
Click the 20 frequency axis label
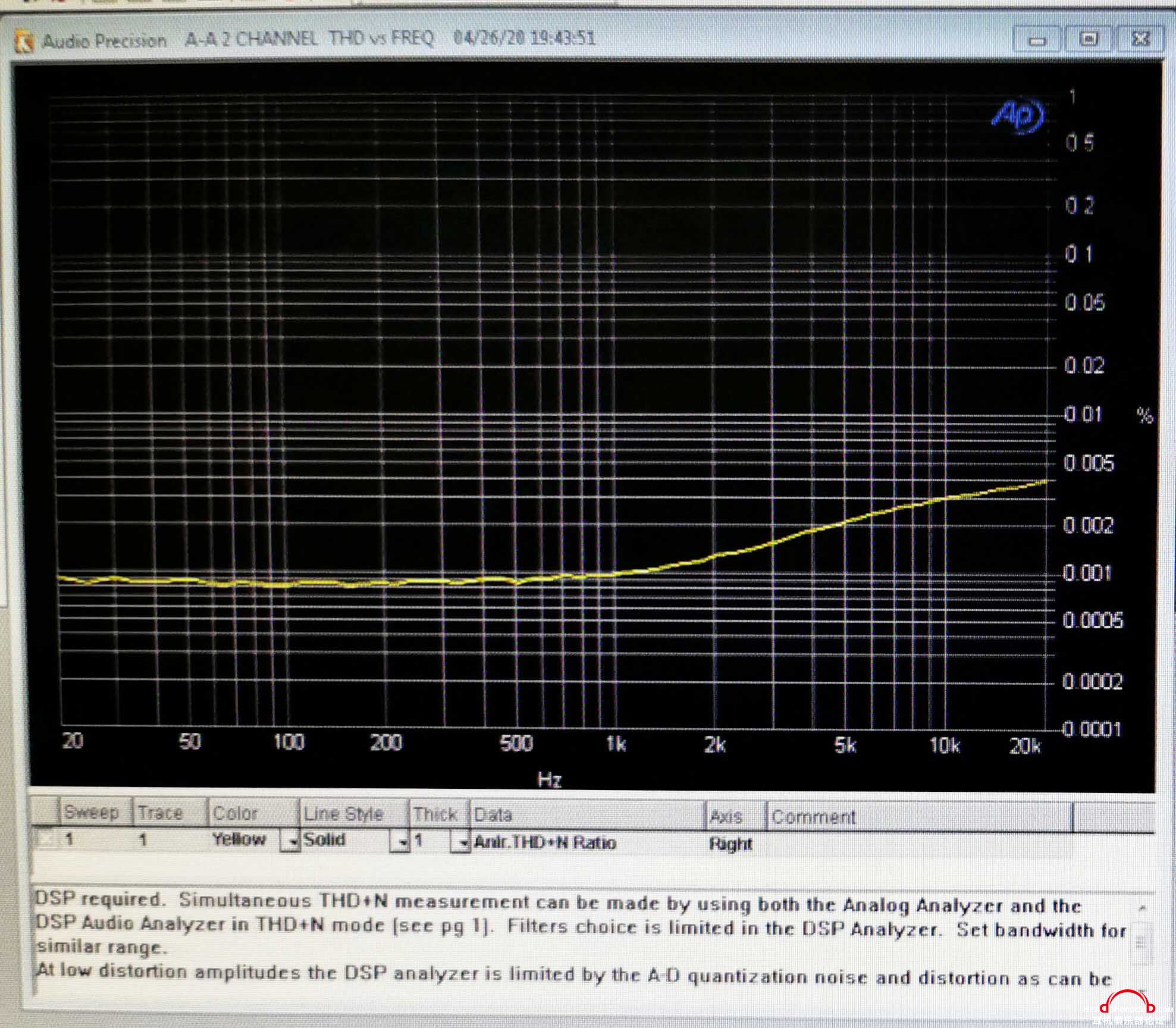(73, 741)
